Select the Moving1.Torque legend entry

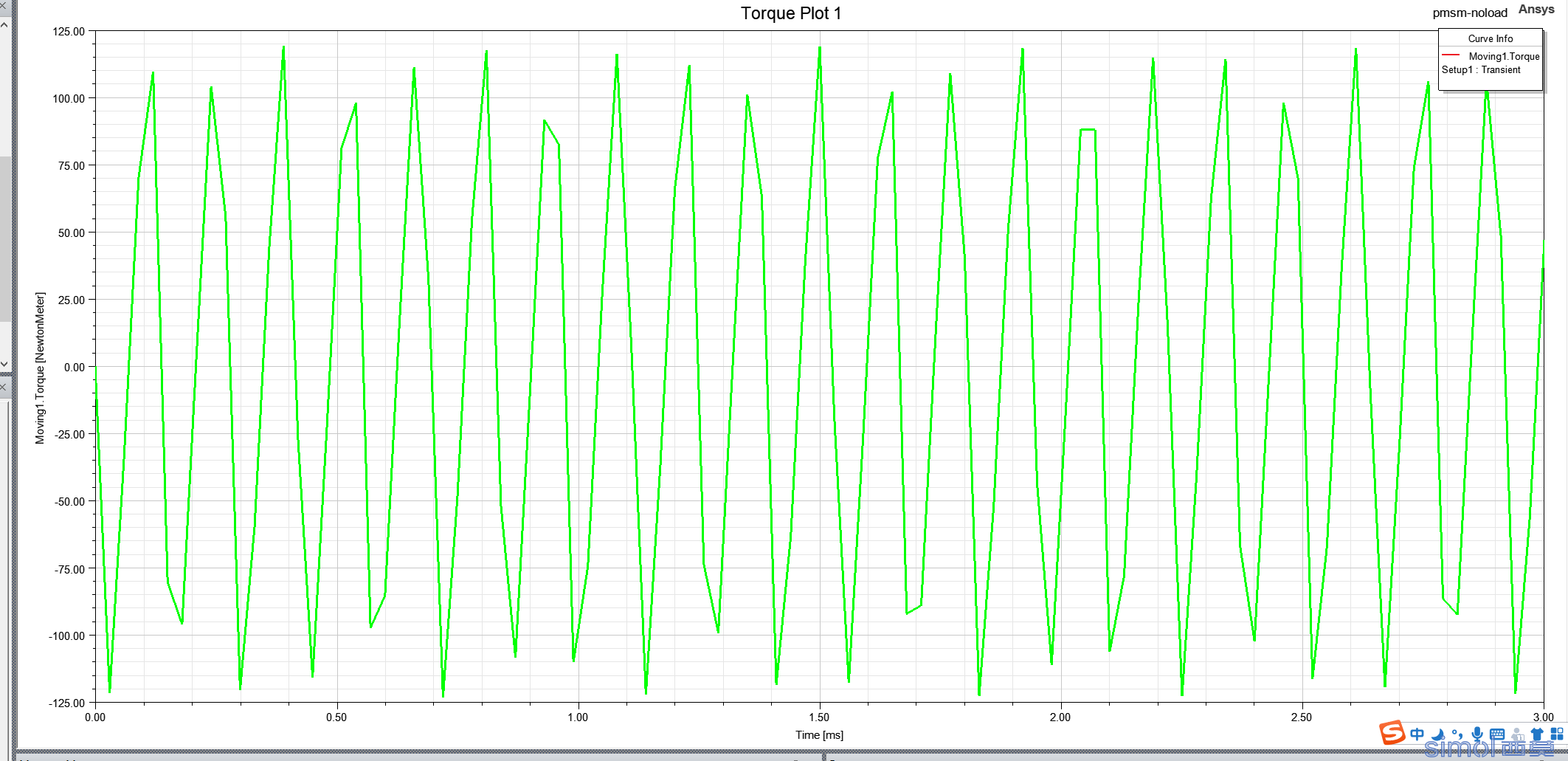[1504, 56]
